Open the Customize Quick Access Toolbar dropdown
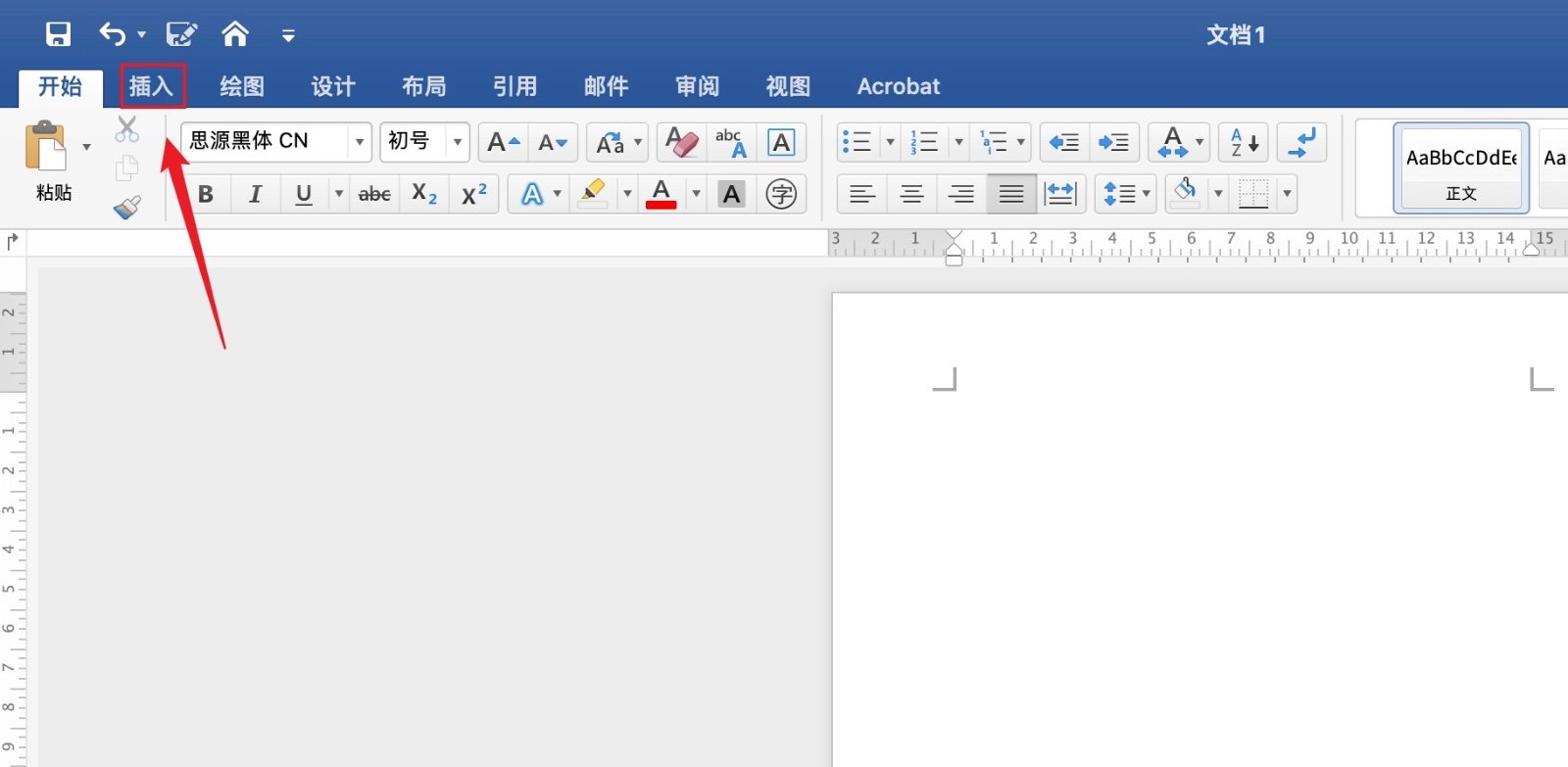Viewport: 1568px width, 767px height. [x=288, y=36]
